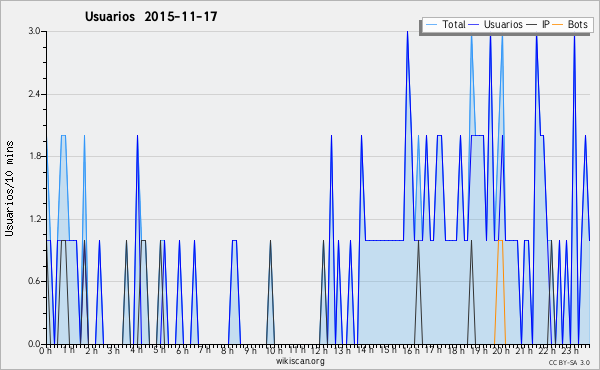Click the '12 h' x-axis label
This screenshot has height=370, width=600.
[319, 350]
